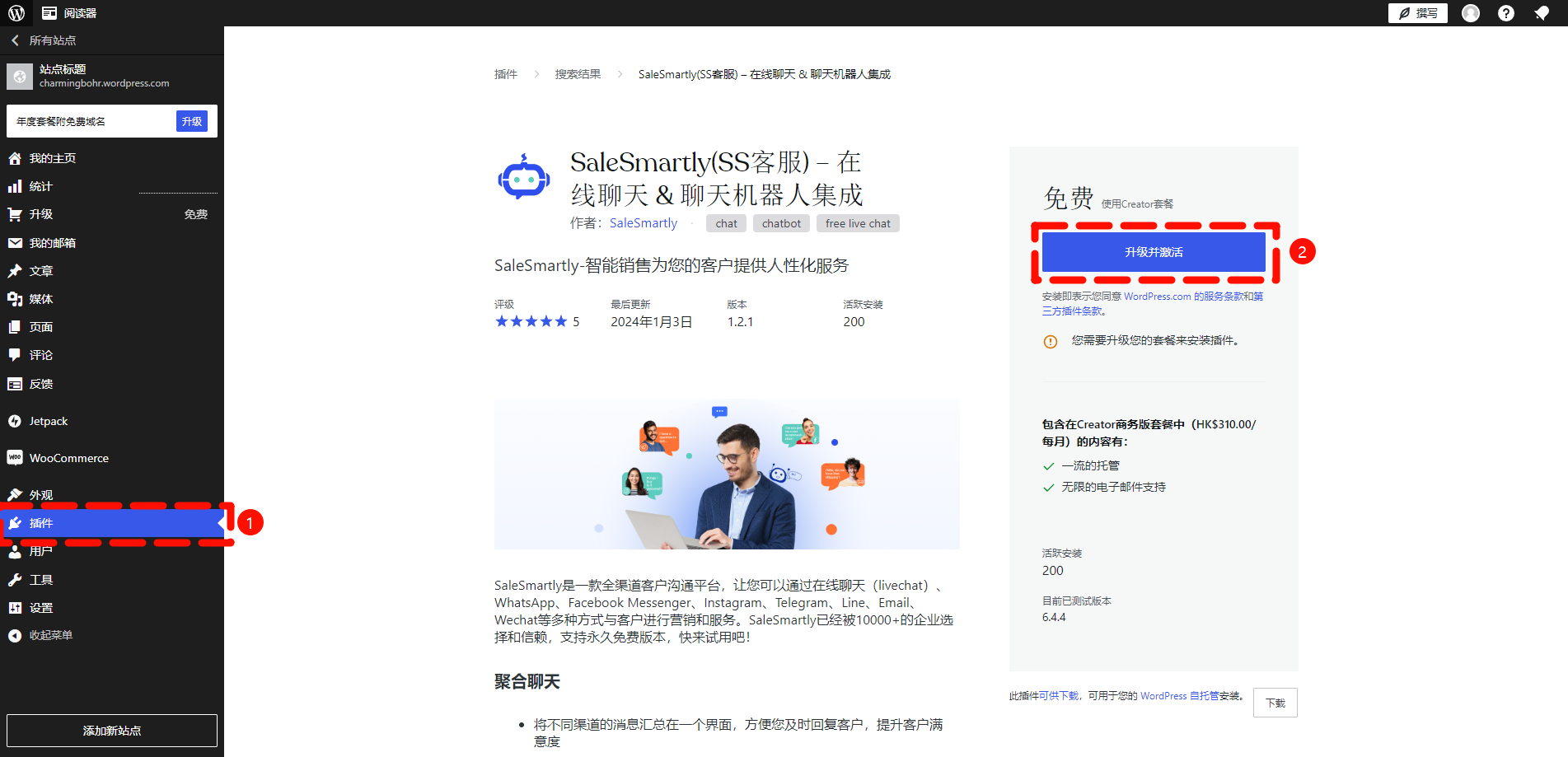Open the notifications bell icon
The width and height of the screenshot is (1568, 757).
click(1541, 13)
